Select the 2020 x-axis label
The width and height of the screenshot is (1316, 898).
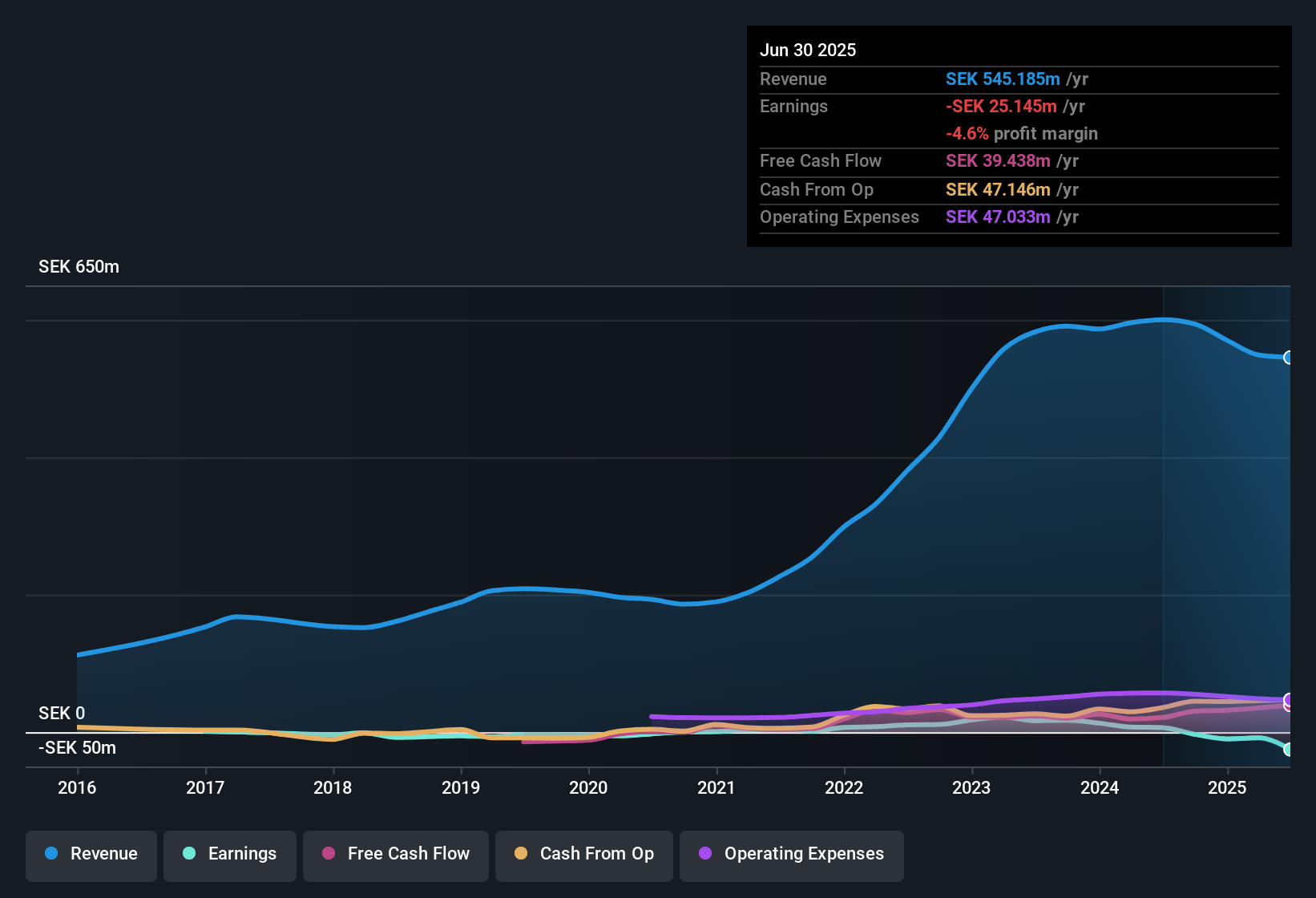pos(588,788)
